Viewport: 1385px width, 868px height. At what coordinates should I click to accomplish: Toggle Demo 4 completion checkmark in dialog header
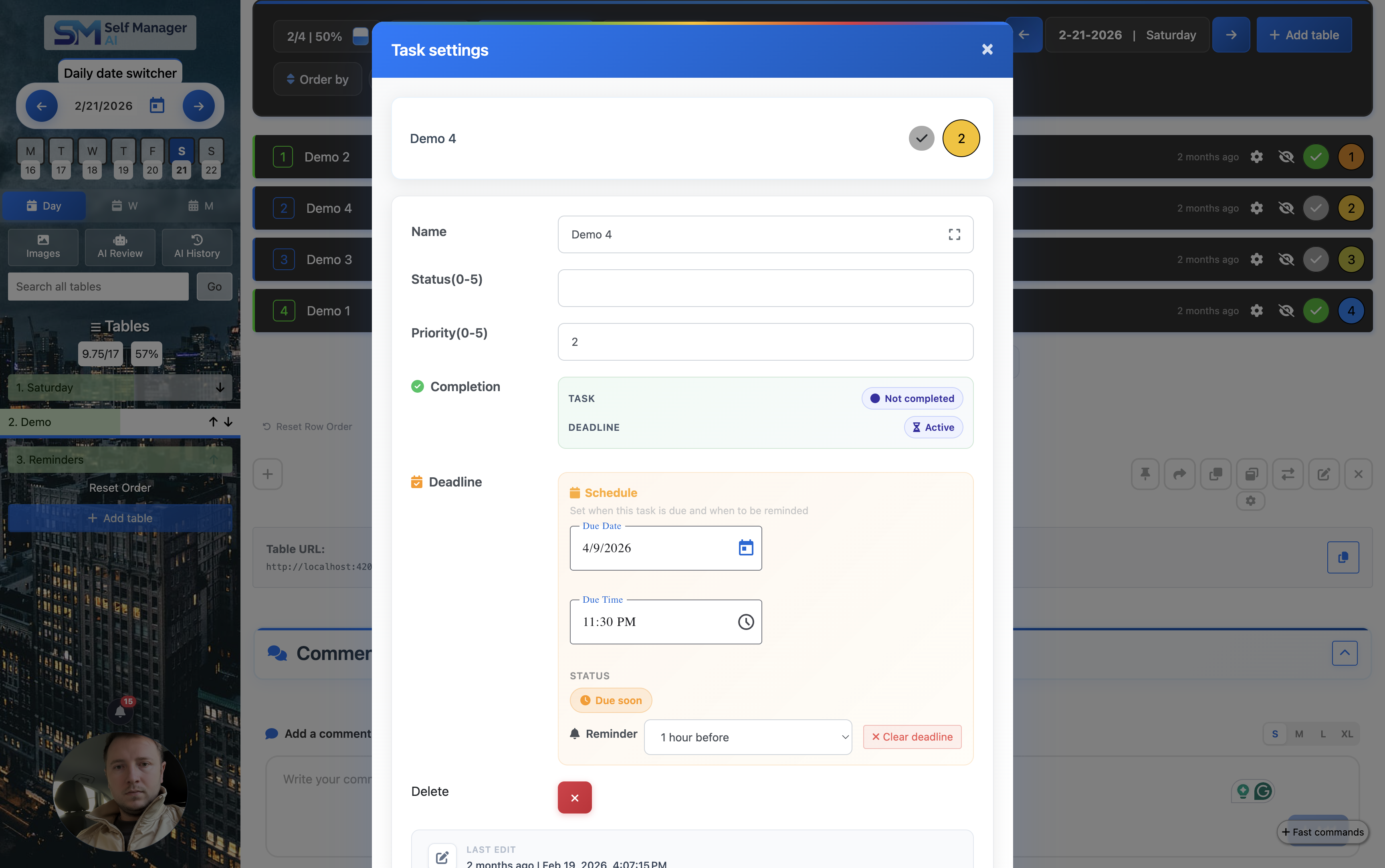(x=921, y=138)
